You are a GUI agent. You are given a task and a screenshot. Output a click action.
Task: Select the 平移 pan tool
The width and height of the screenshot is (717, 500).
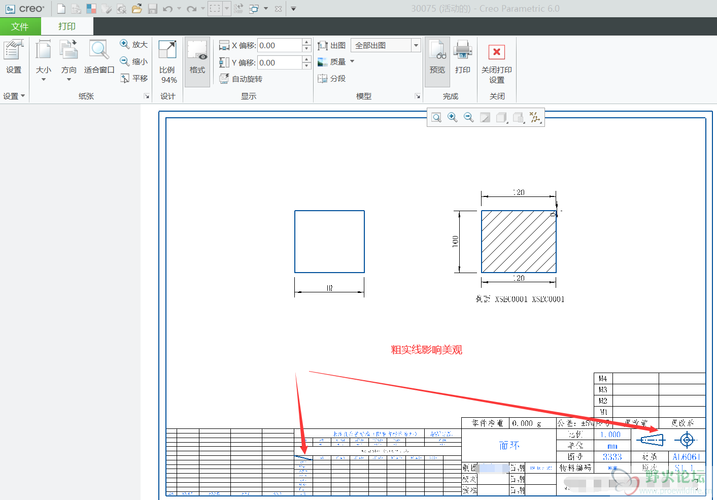click(x=134, y=78)
